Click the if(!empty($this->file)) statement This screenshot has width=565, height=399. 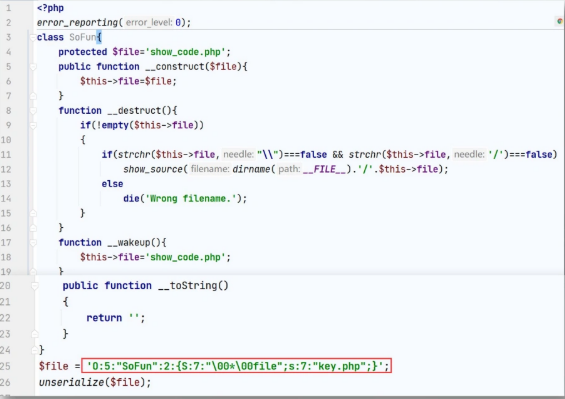142,125
